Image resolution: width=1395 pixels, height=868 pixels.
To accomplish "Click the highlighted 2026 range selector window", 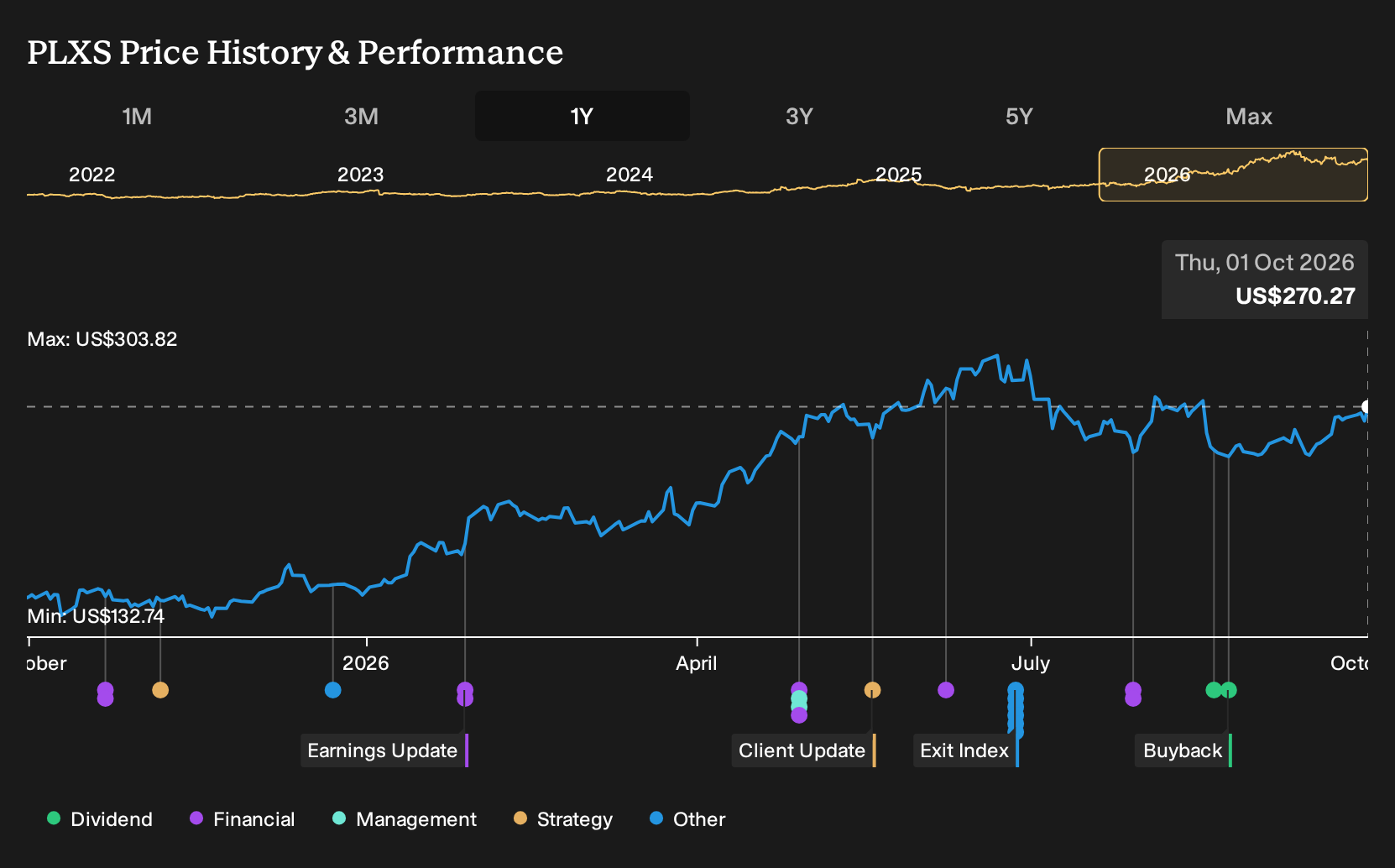I will [1233, 175].
